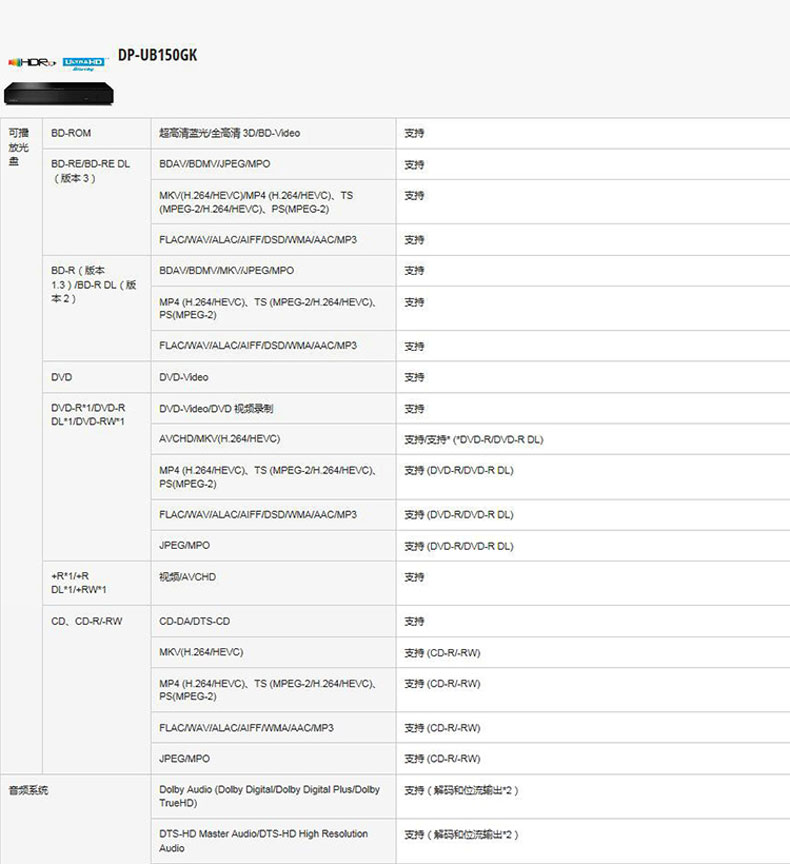Click the HDR10+ logo icon
The image size is (790, 864).
[x=30, y=63]
